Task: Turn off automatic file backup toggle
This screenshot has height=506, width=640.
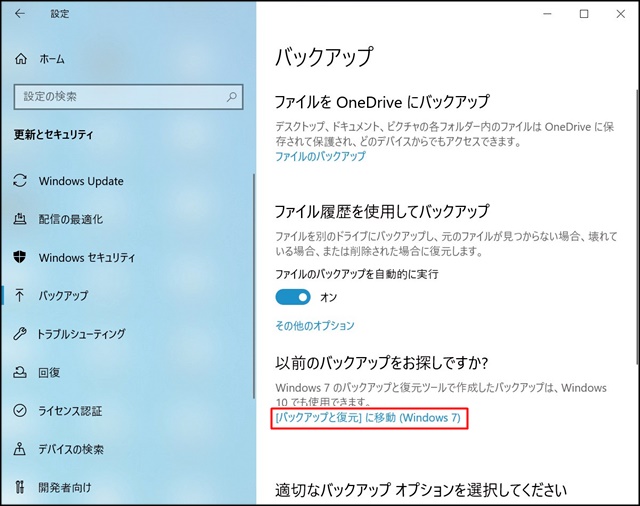Action: tap(293, 297)
